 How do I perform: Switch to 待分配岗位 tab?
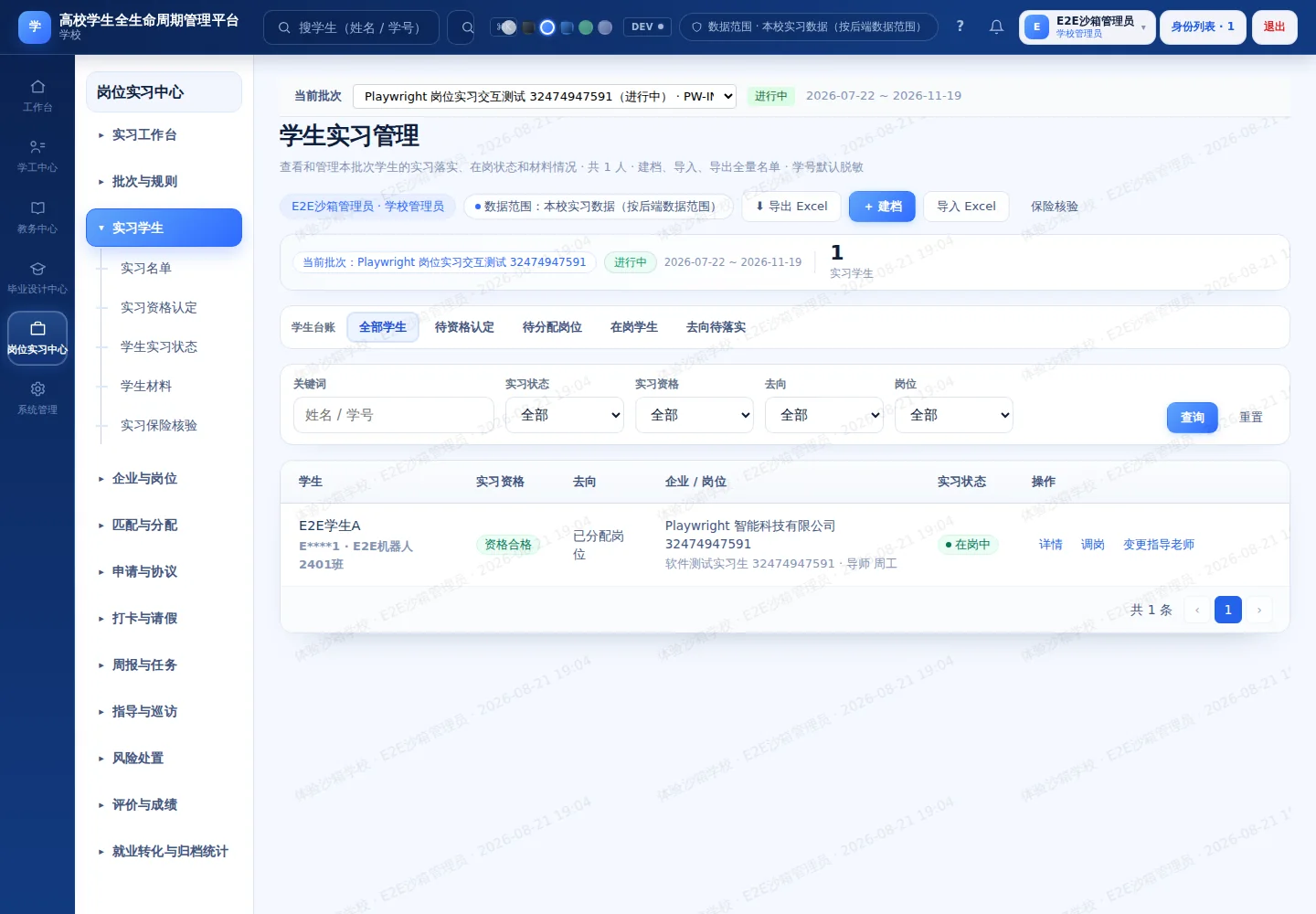point(552,327)
